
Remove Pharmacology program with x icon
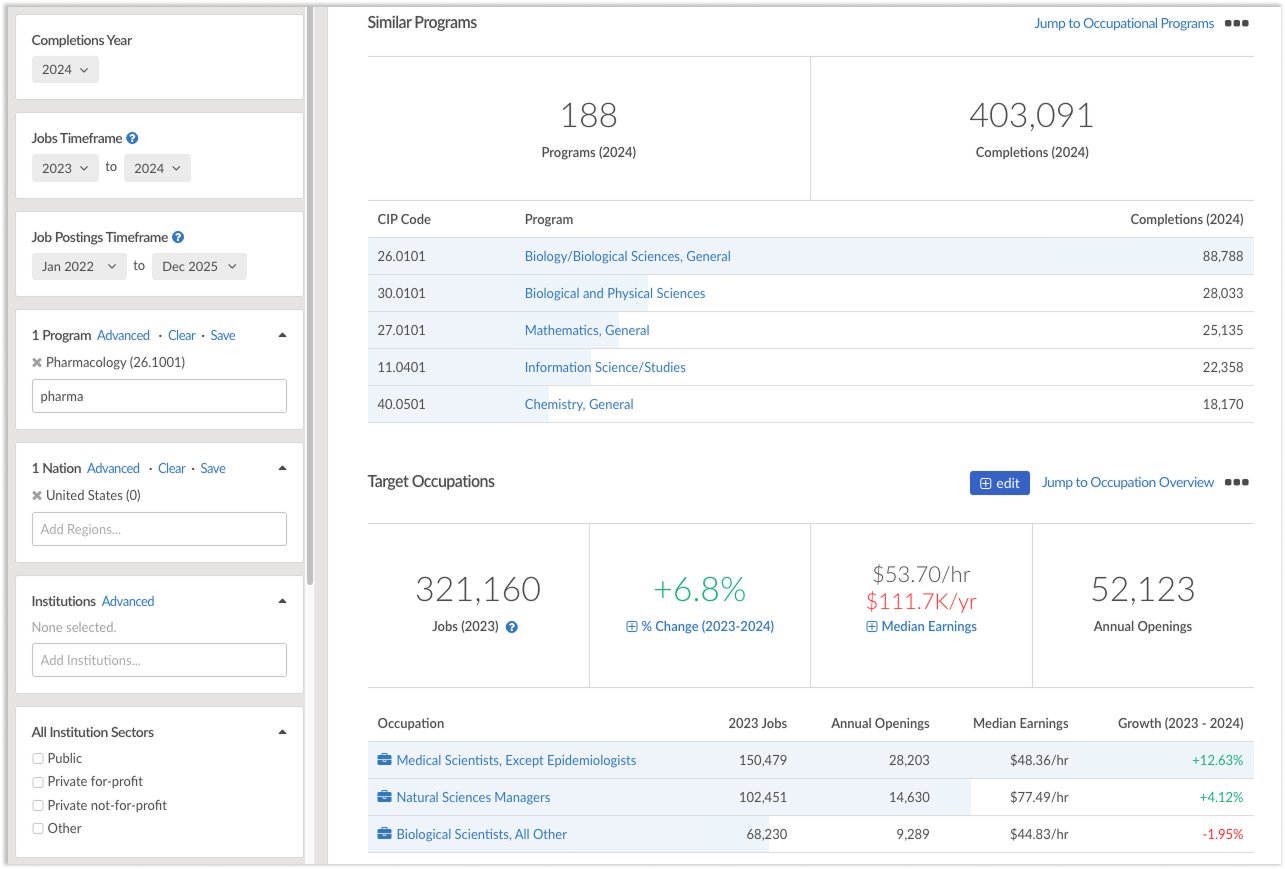(37, 363)
